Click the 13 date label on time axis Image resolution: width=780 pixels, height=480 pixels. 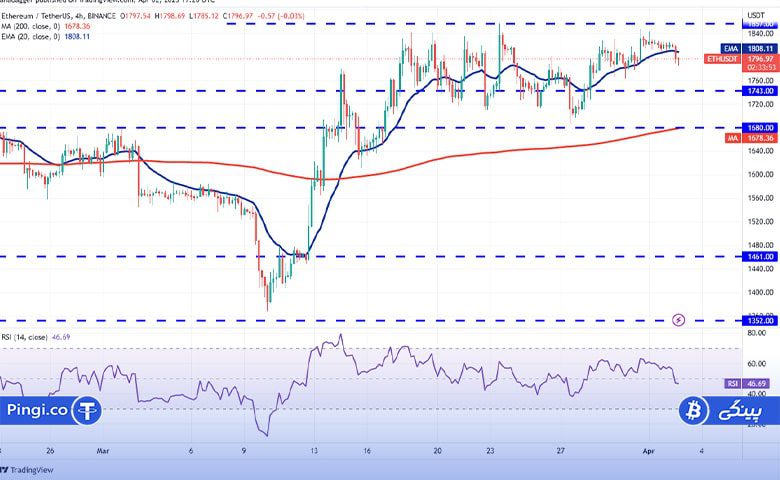coord(313,451)
